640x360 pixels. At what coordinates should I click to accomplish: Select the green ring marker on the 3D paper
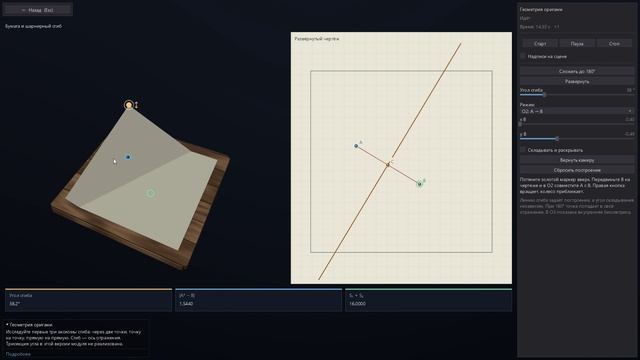(151, 193)
